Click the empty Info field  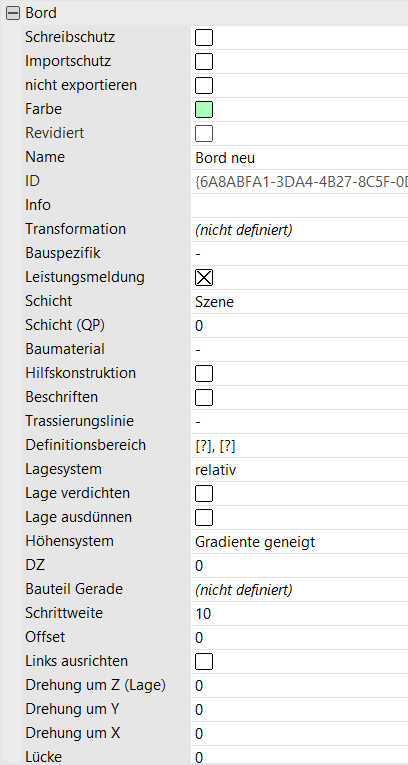pyautogui.click(x=300, y=205)
